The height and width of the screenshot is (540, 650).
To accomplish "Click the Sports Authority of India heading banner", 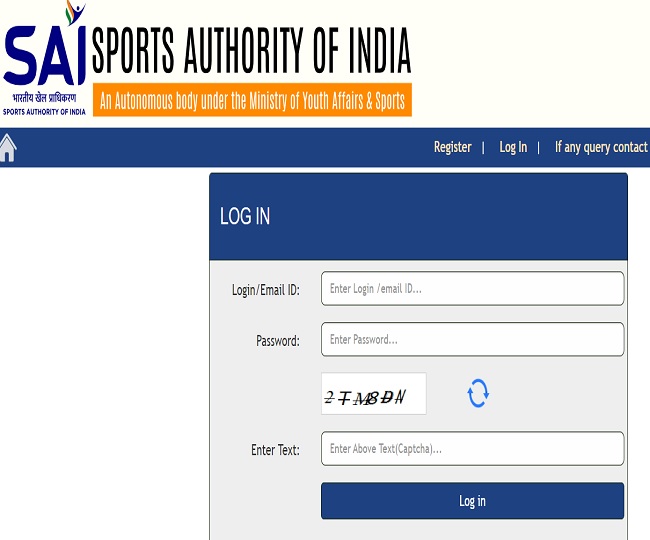I will (x=251, y=50).
